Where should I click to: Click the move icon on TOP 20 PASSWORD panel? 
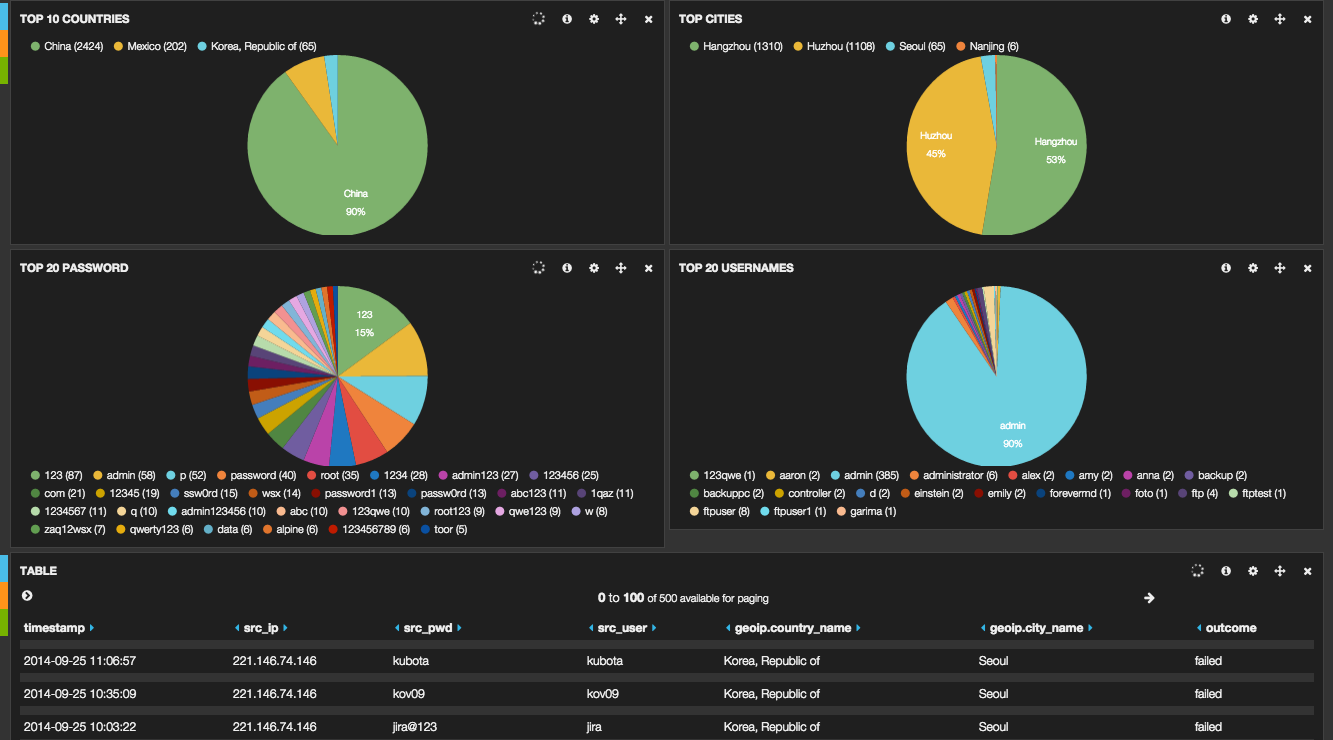[621, 268]
